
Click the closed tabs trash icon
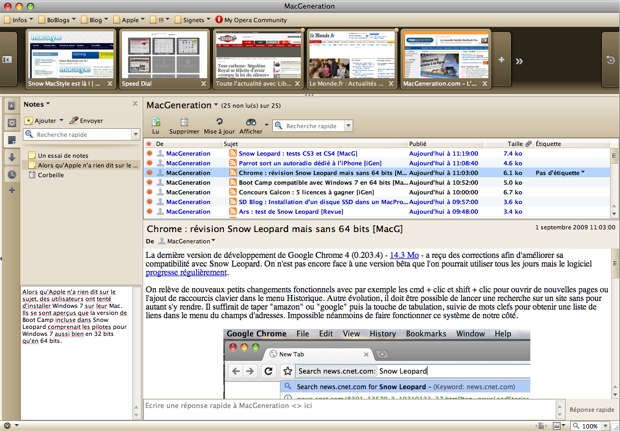(x=611, y=60)
